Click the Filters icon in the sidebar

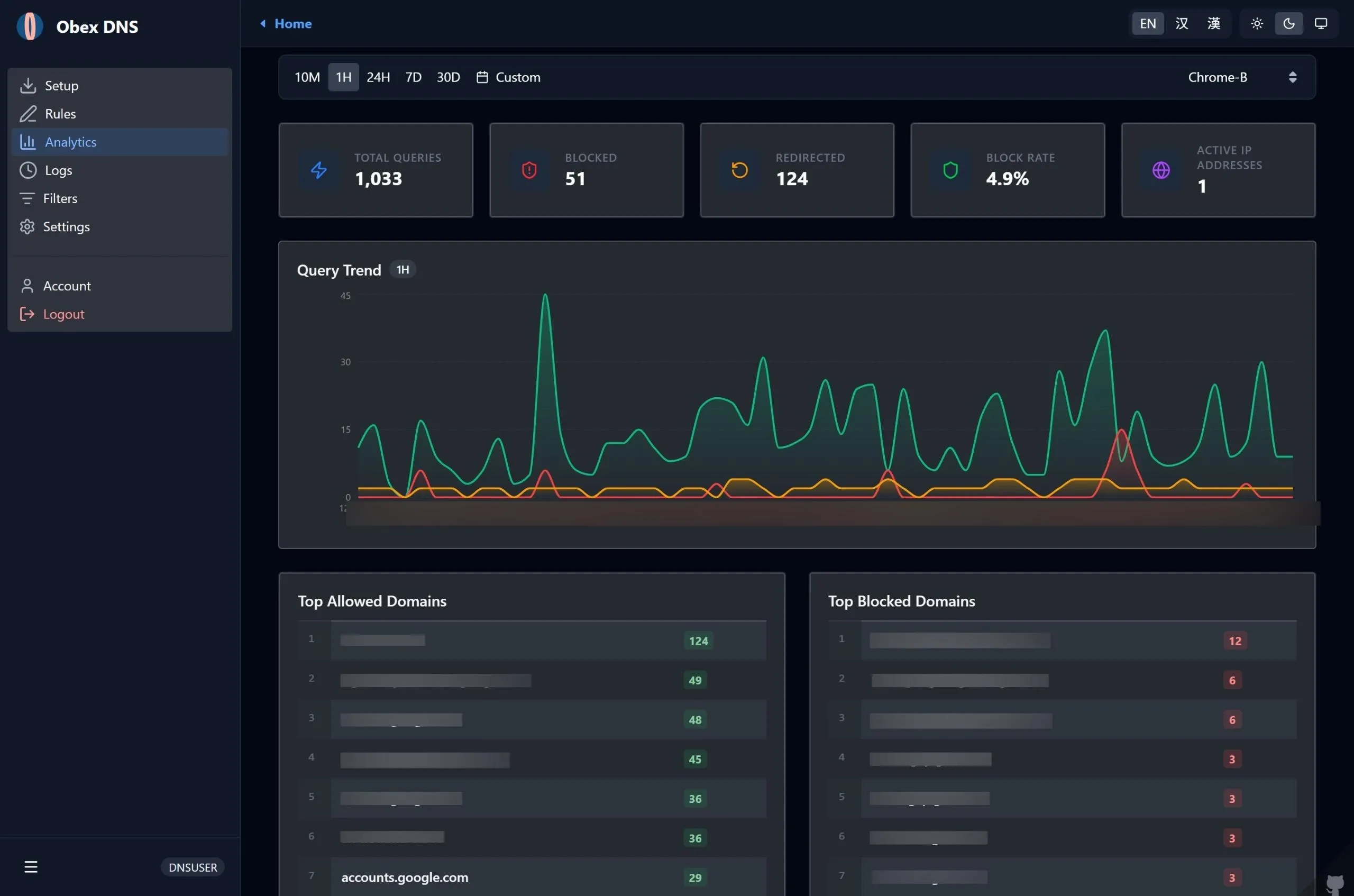coord(27,198)
